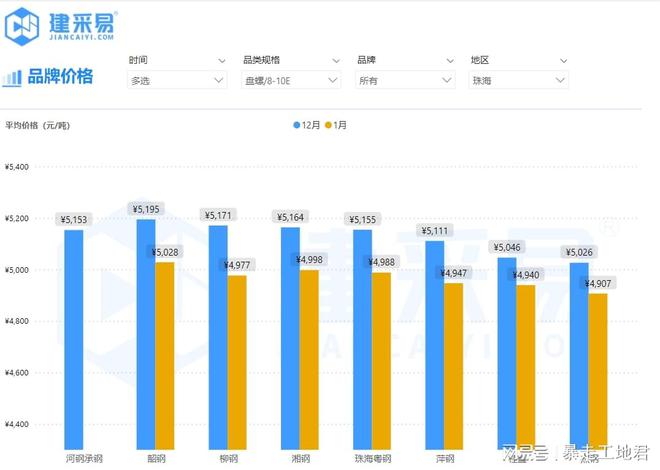Open the 所有 brand dropdown
The width and height of the screenshot is (660, 470).
[405, 80]
